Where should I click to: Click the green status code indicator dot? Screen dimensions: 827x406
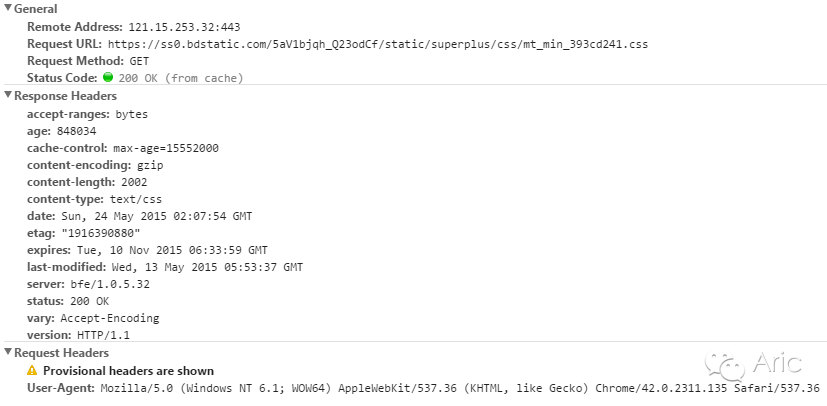point(108,77)
